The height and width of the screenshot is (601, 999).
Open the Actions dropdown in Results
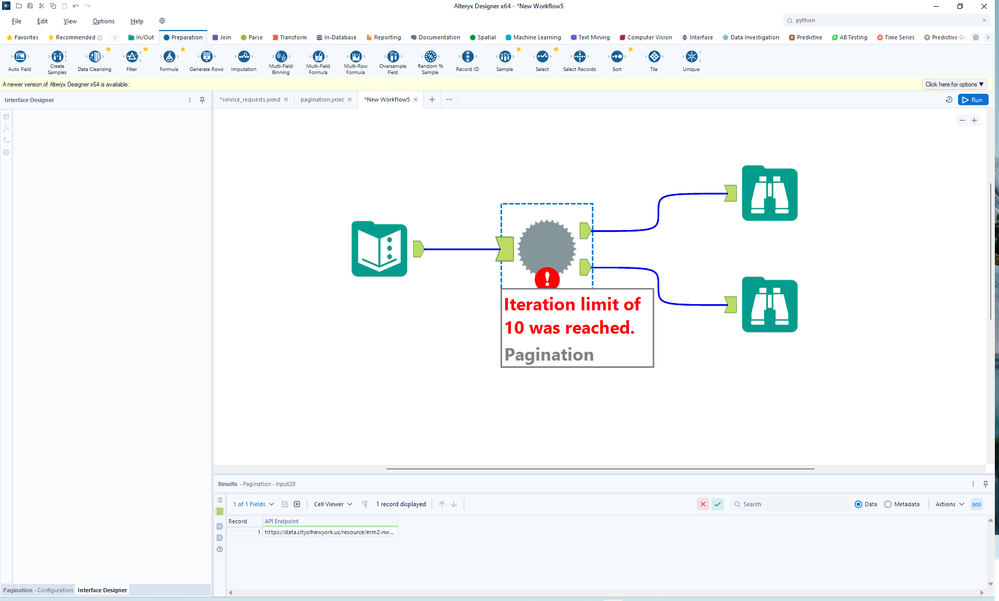click(x=949, y=504)
